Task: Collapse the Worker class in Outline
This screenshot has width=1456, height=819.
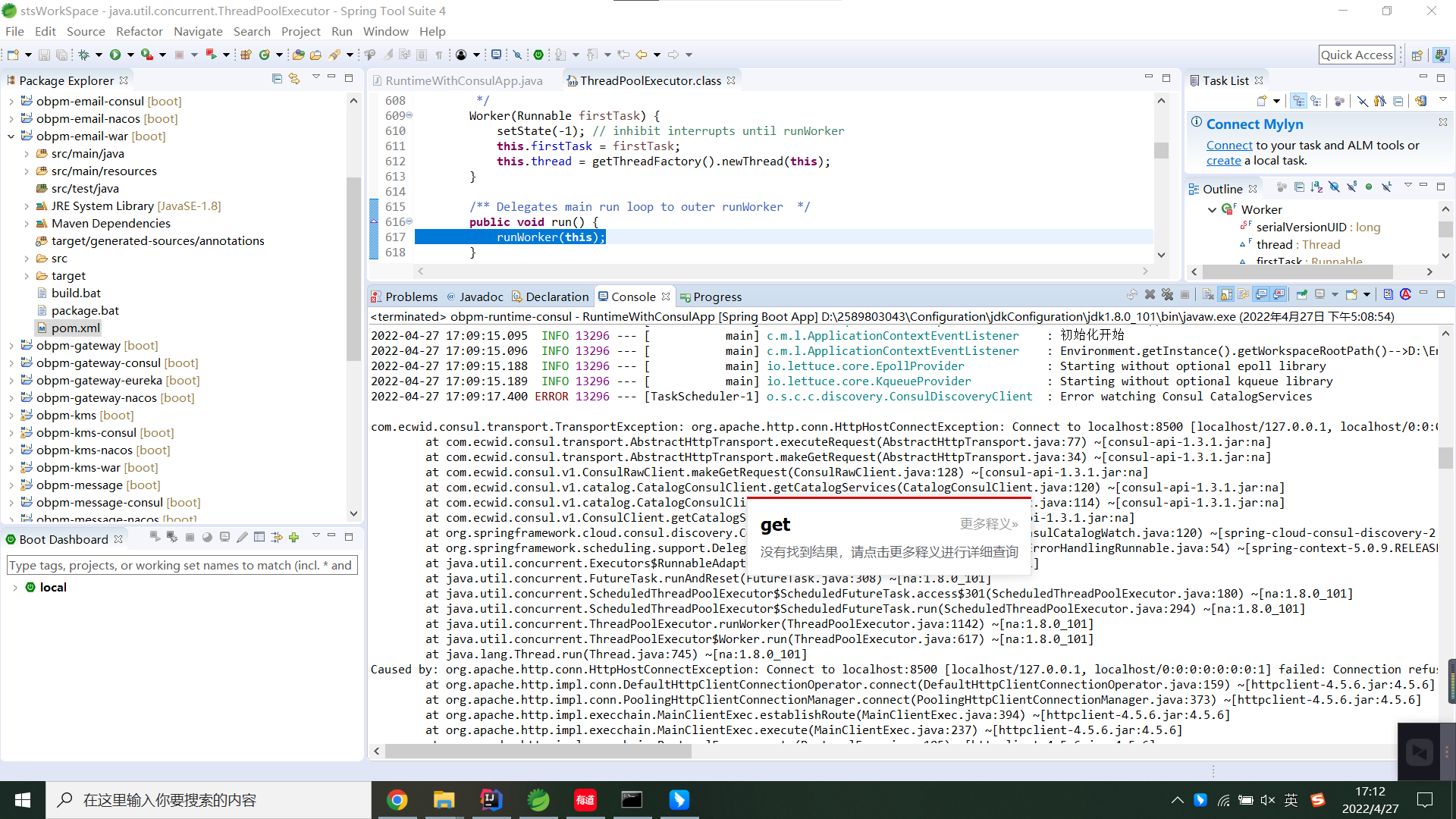Action: (1212, 210)
